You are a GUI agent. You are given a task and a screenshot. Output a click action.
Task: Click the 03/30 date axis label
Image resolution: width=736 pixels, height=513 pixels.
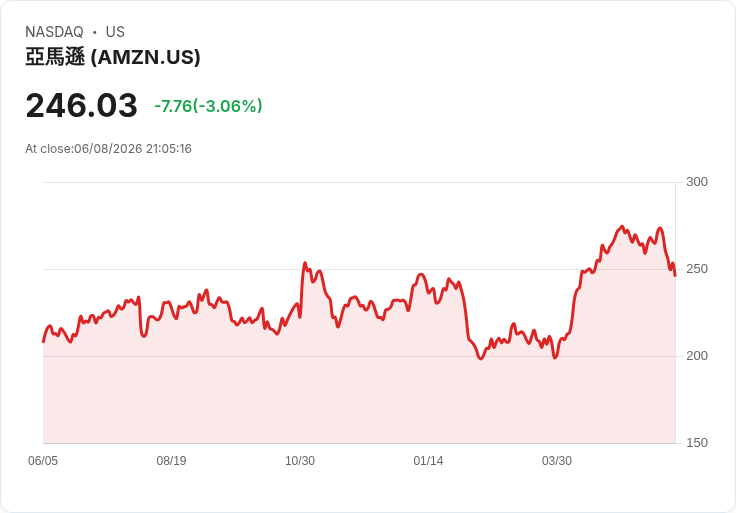[x=557, y=461]
